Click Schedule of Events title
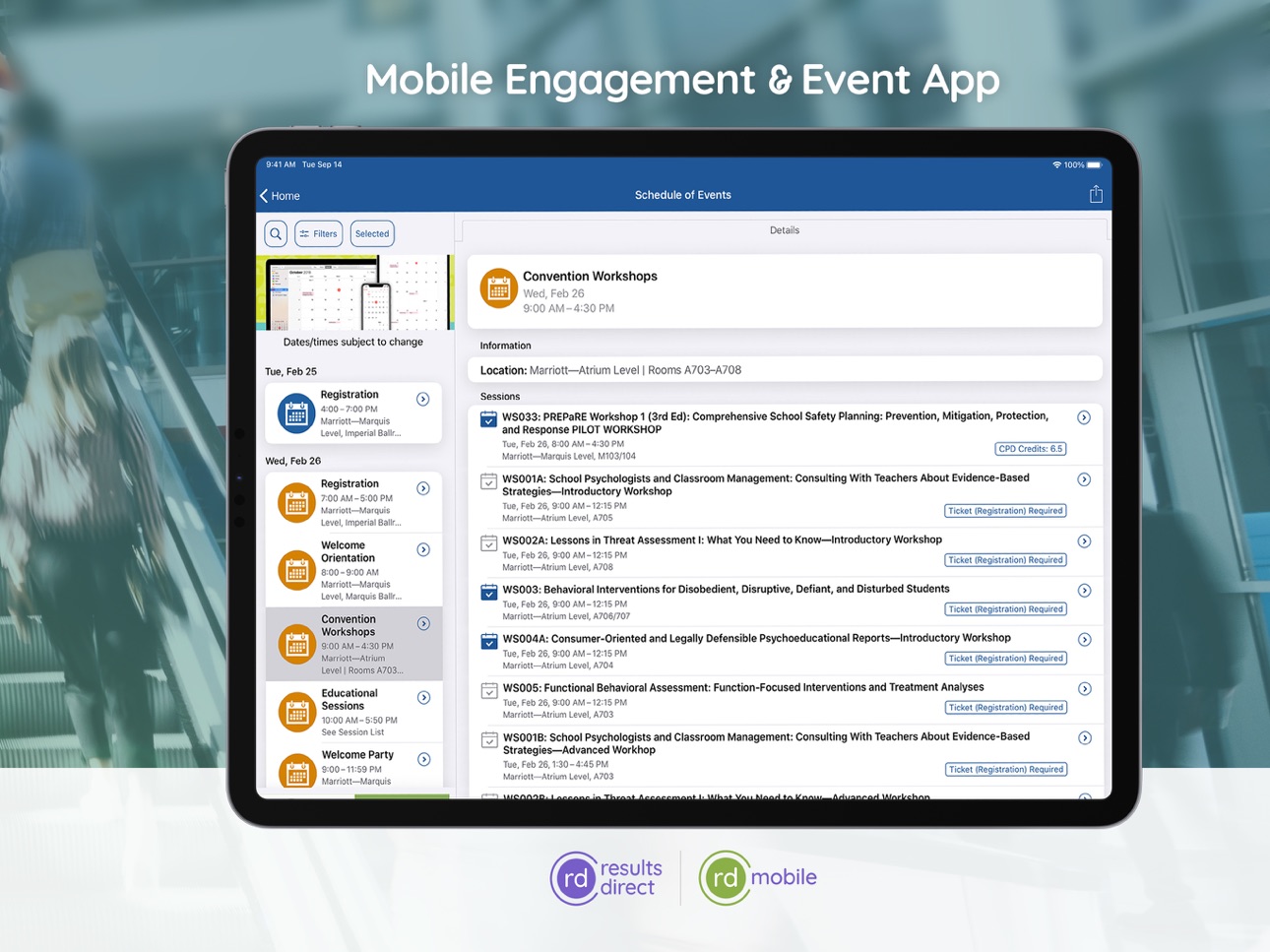Screen dimensions: 1270x952 [x=683, y=195]
